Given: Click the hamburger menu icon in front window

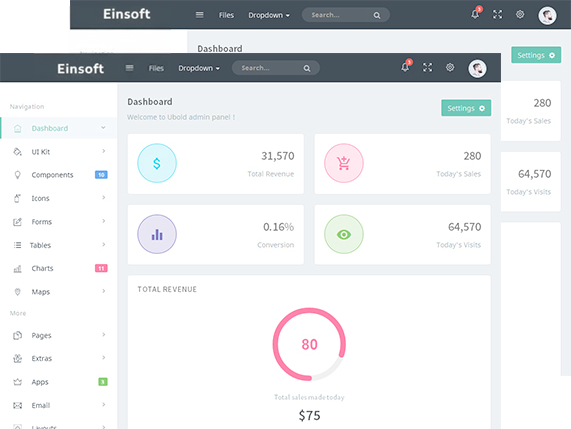Looking at the screenshot, I should coord(129,68).
